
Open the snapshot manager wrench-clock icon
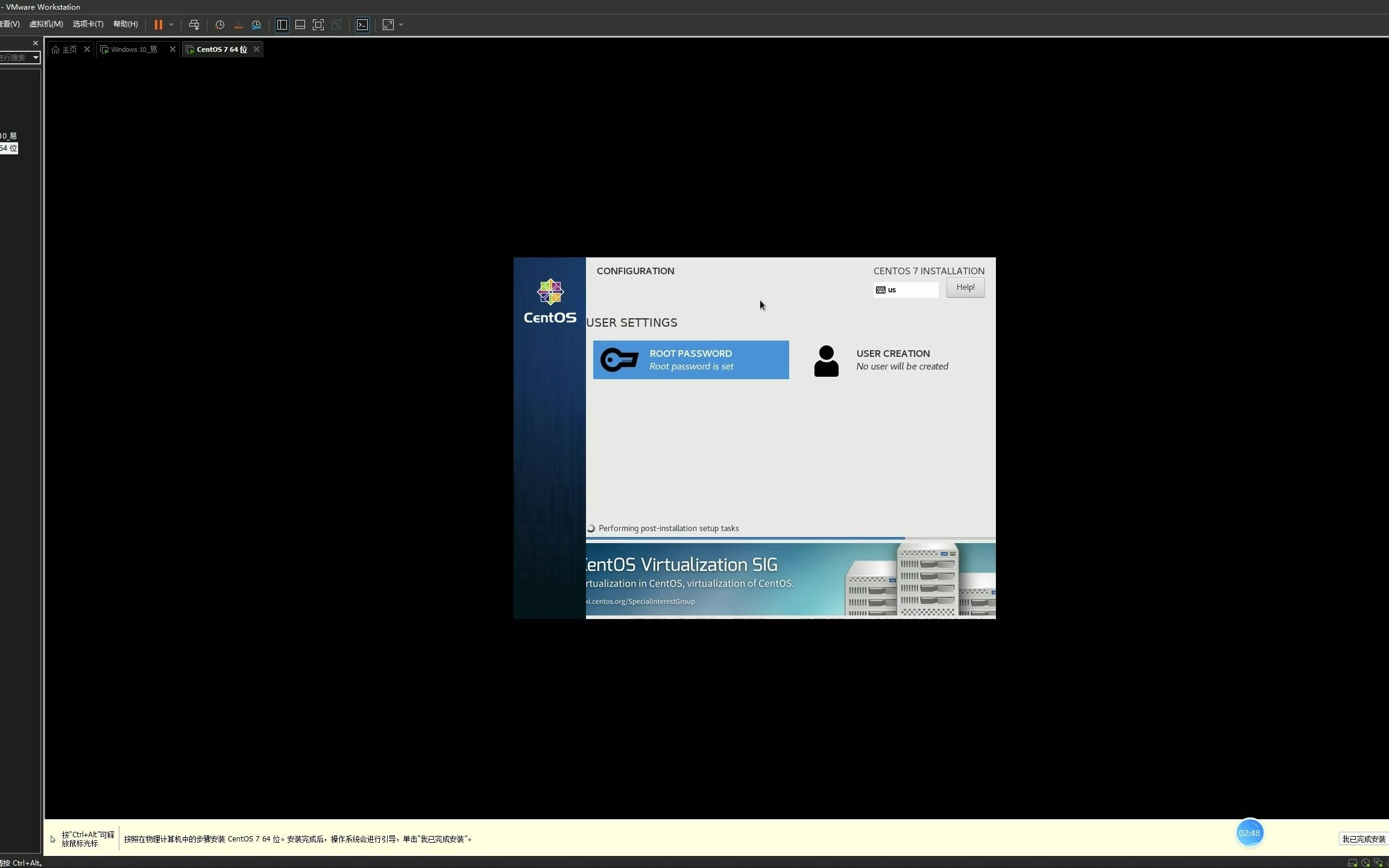[x=257, y=25]
